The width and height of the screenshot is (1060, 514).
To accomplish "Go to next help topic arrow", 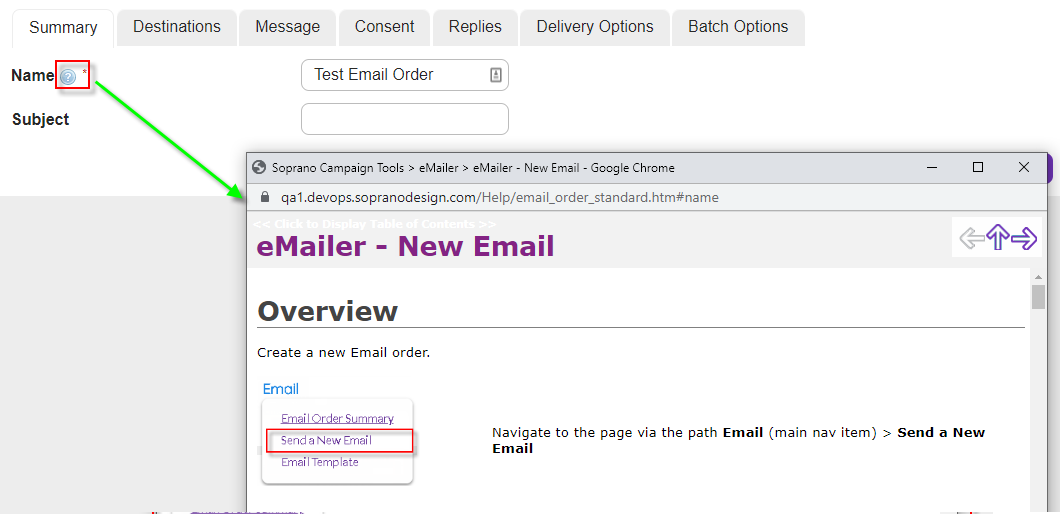I will point(1024,238).
